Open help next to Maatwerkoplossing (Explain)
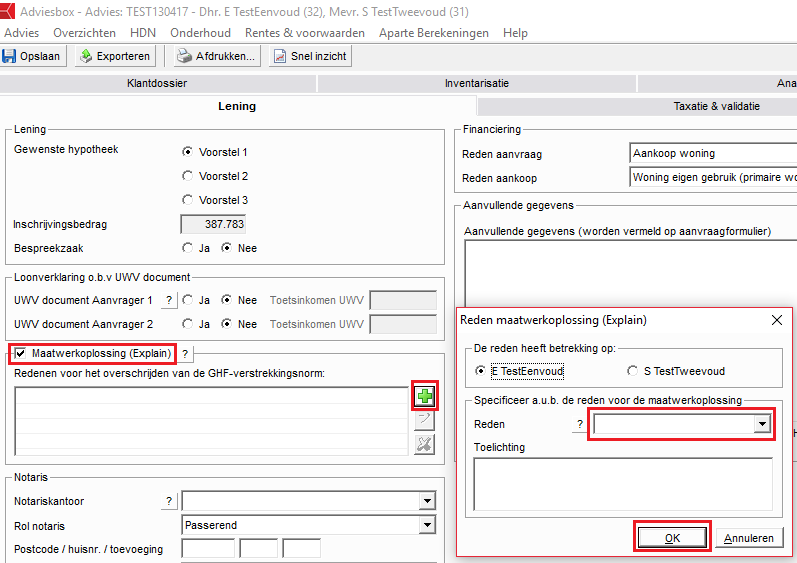Viewport: 797px width, 563px height. point(185,354)
